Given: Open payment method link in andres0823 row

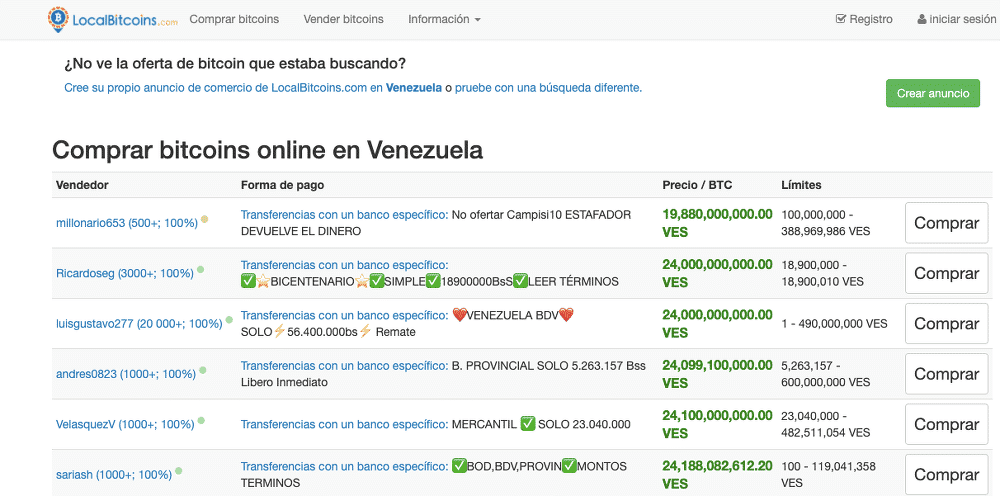Looking at the screenshot, I should pyautogui.click(x=344, y=366).
